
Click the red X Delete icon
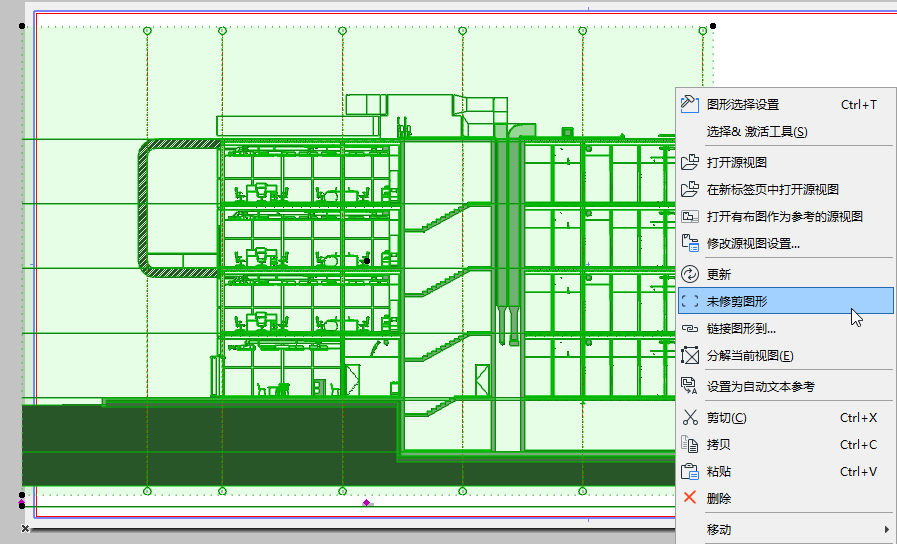pos(690,498)
